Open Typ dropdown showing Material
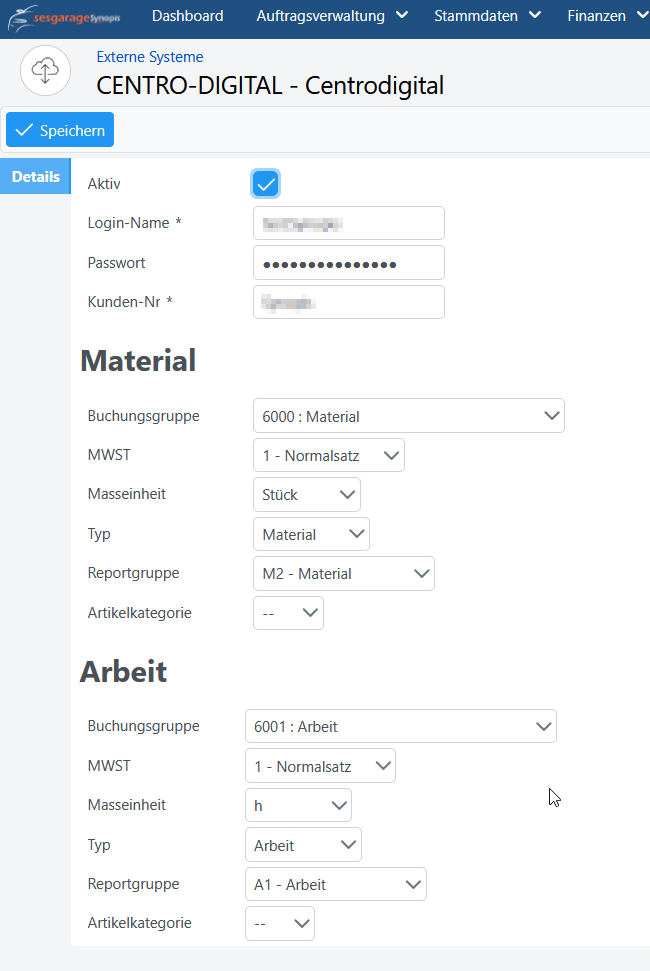 click(311, 534)
